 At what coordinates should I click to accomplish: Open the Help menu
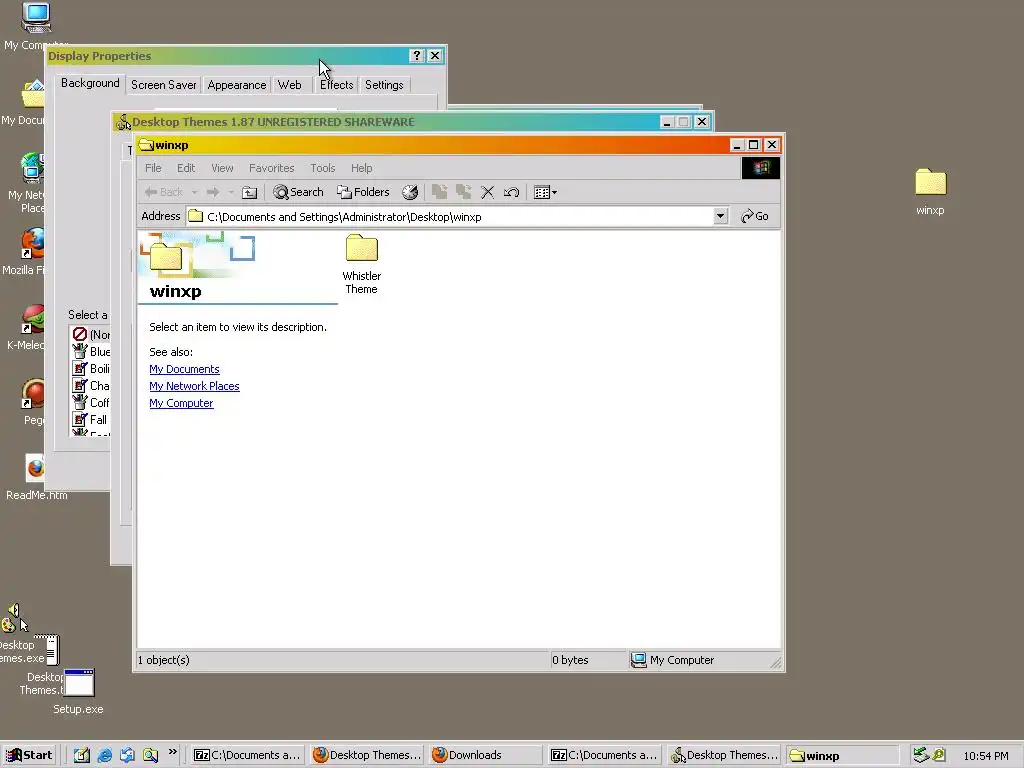(x=361, y=168)
